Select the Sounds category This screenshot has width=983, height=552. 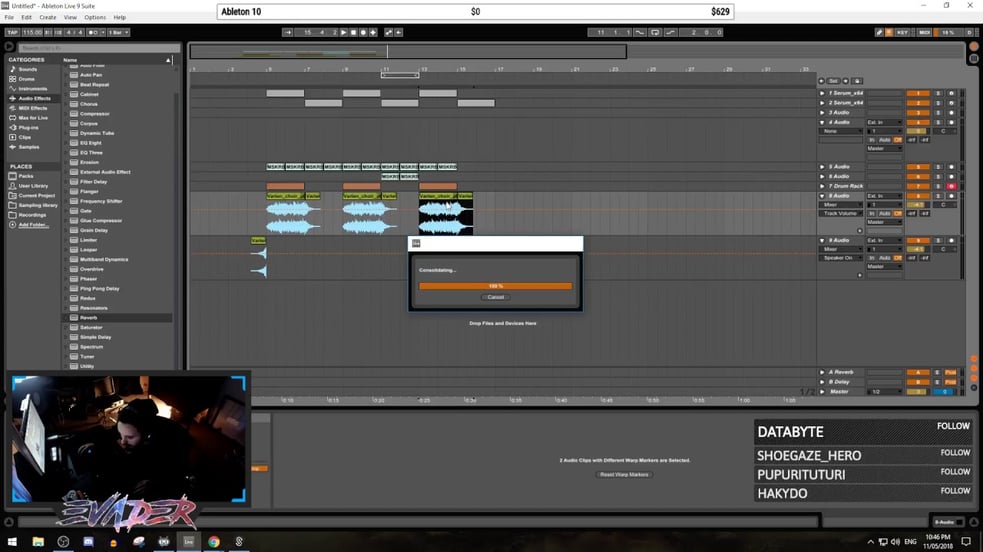point(28,69)
